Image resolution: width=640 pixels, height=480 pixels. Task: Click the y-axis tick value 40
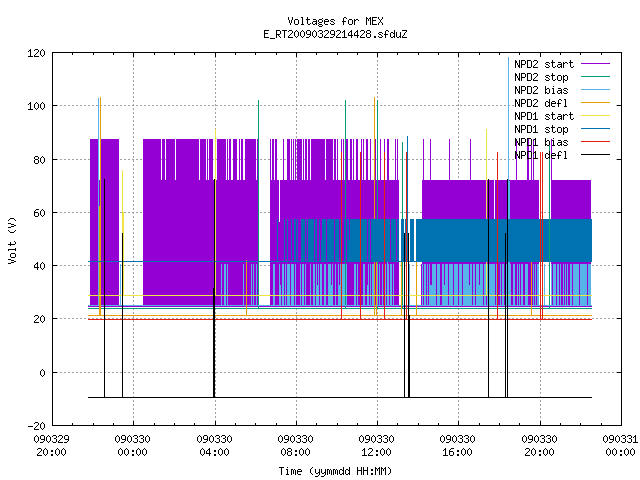(x=39, y=266)
